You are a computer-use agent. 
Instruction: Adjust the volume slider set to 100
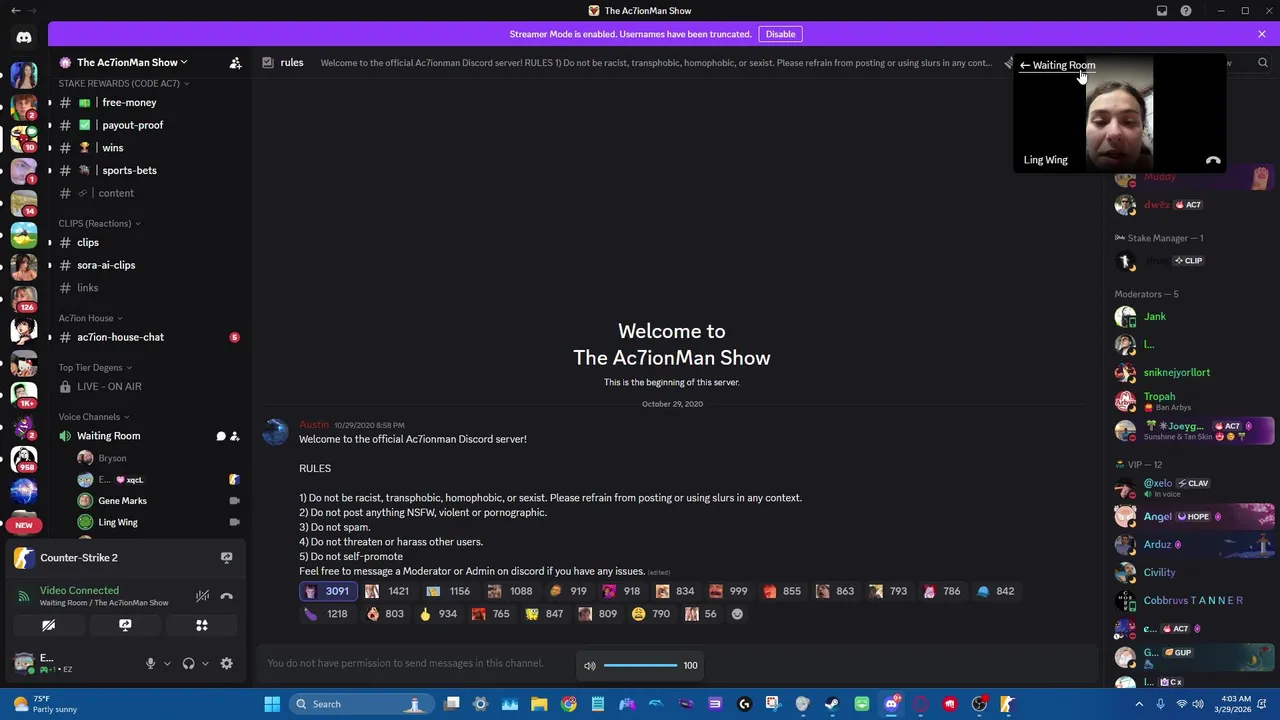640,666
